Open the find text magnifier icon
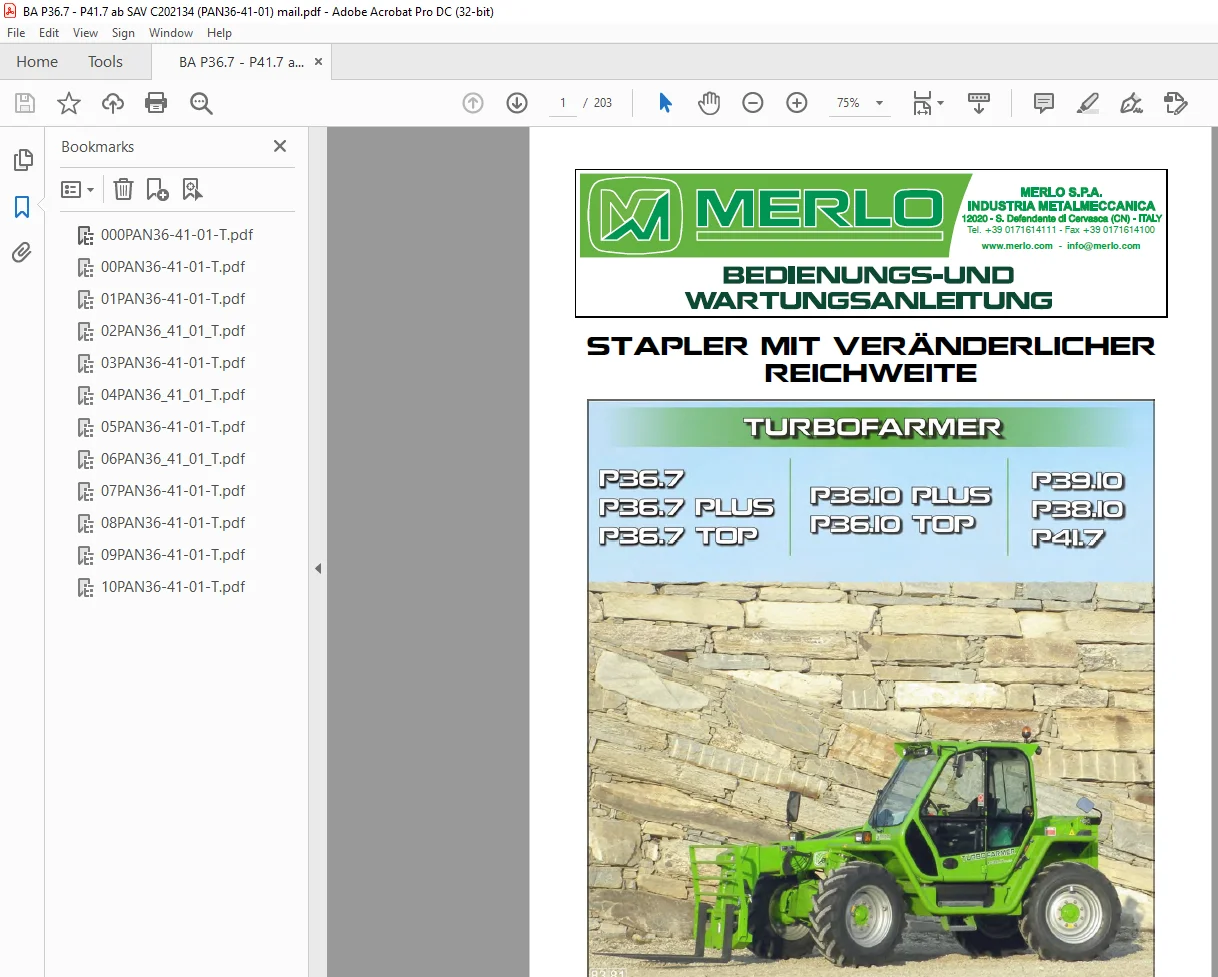1218x977 pixels. coord(201,103)
